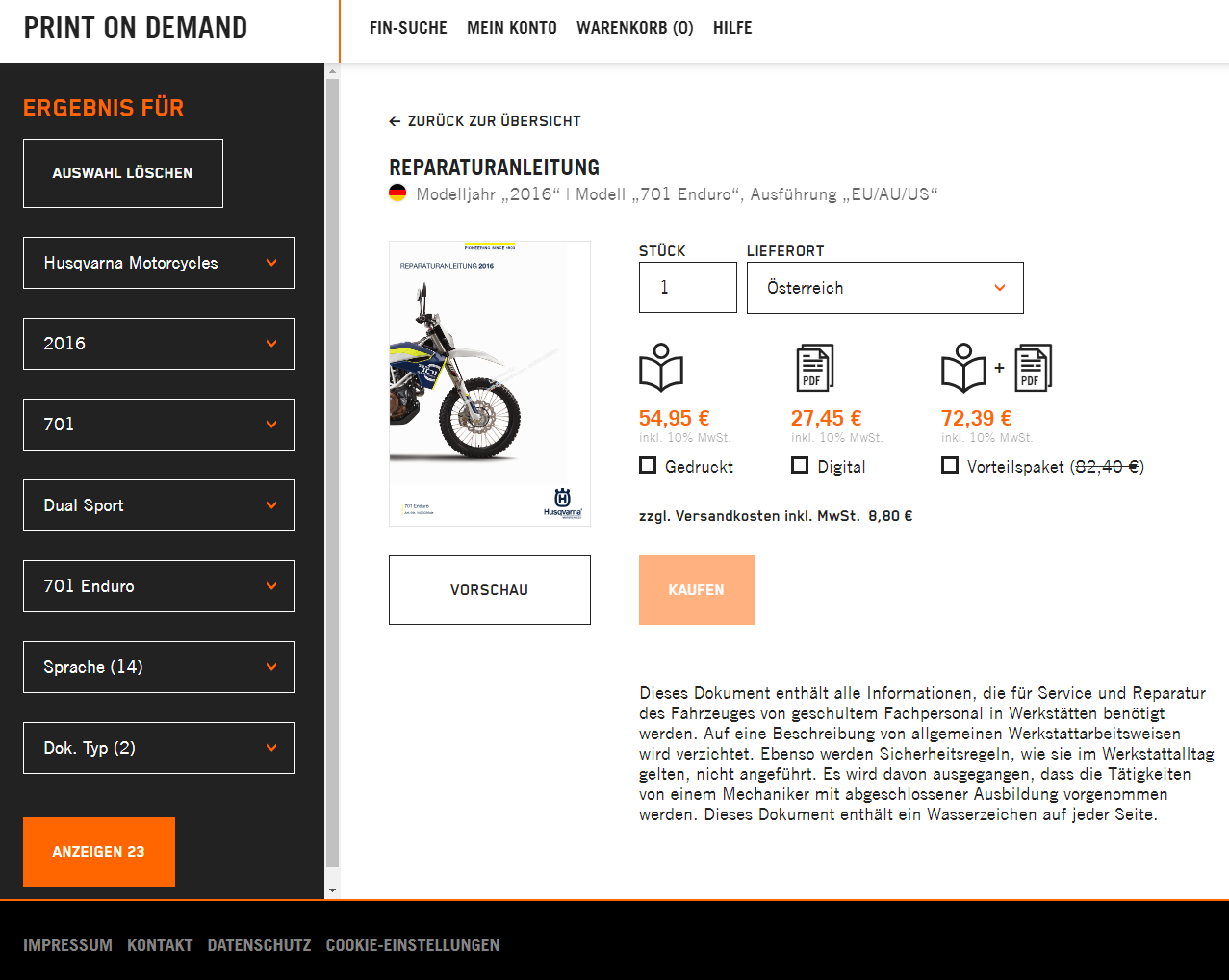
Task: Click the 72,39 € bundle price
Action: pos(977,418)
